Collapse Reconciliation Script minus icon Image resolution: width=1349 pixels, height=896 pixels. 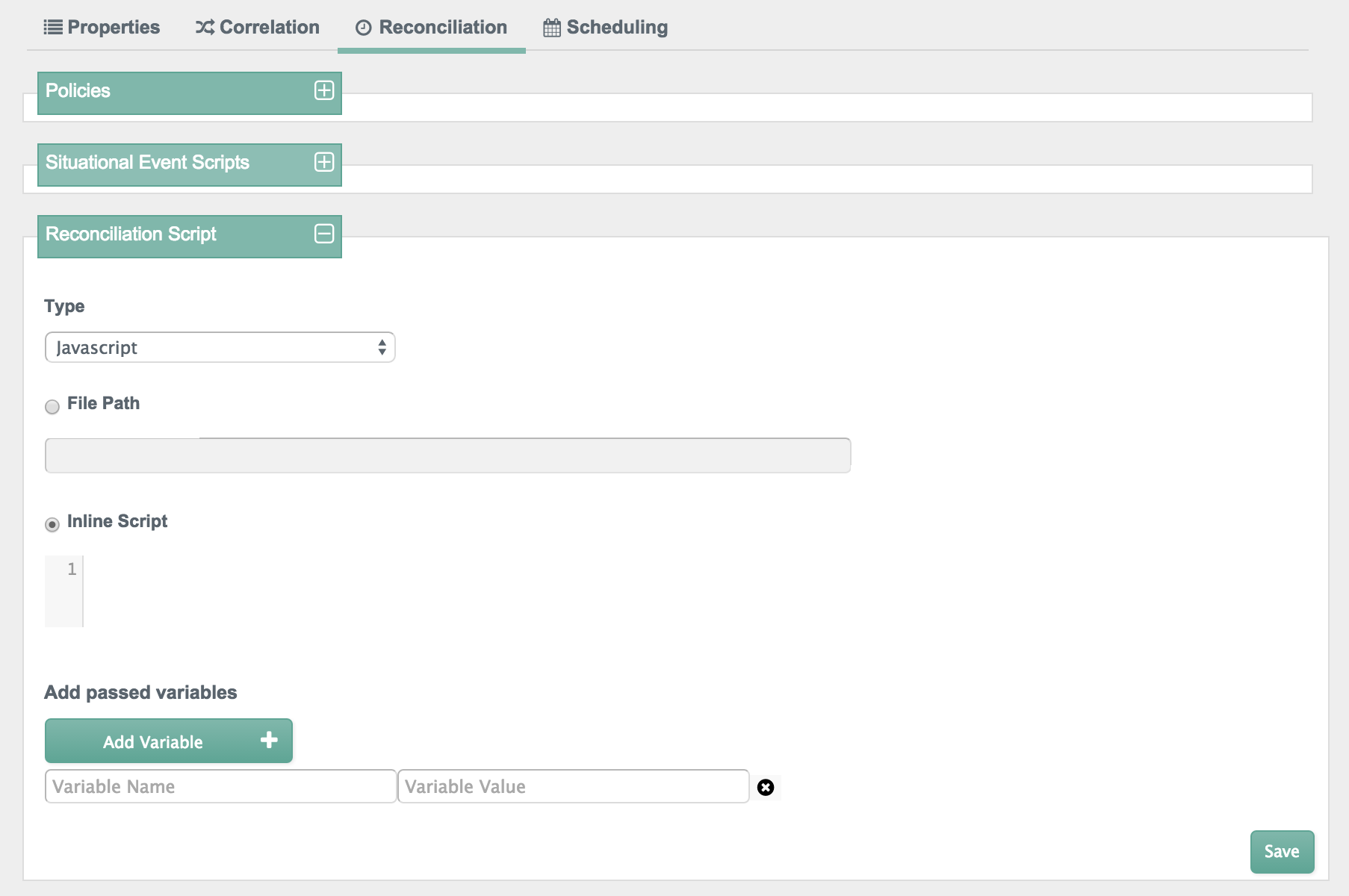(324, 234)
